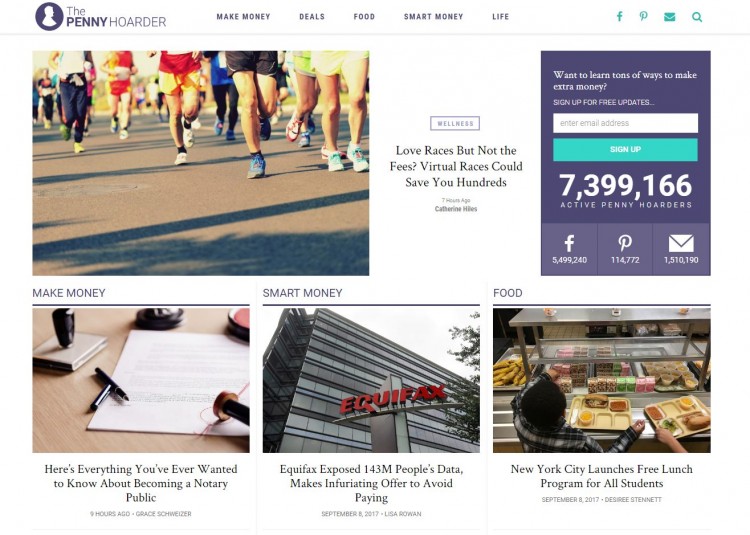Click the Penny Hoarder logo icon
This screenshot has width=750, height=535.
tap(49, 16)
